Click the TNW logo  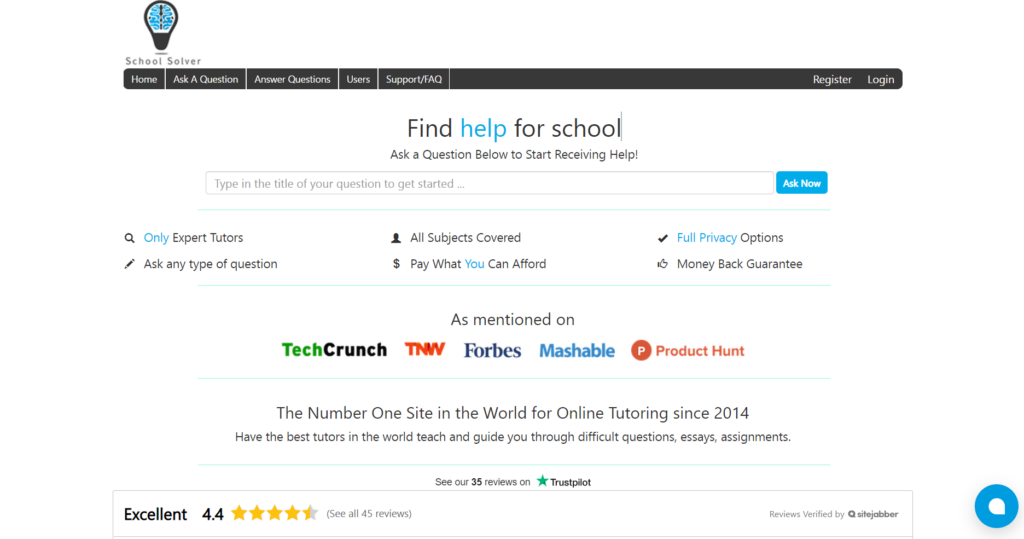tap(424, 349)
